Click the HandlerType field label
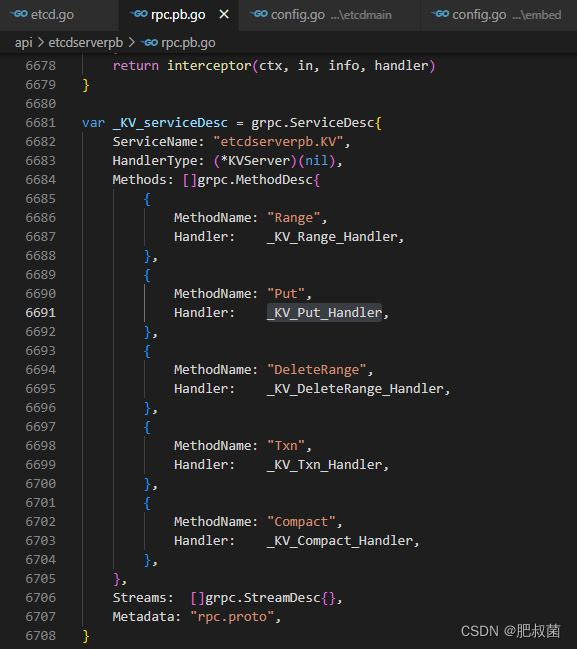The image size is (577, 649). pos(155,161)
